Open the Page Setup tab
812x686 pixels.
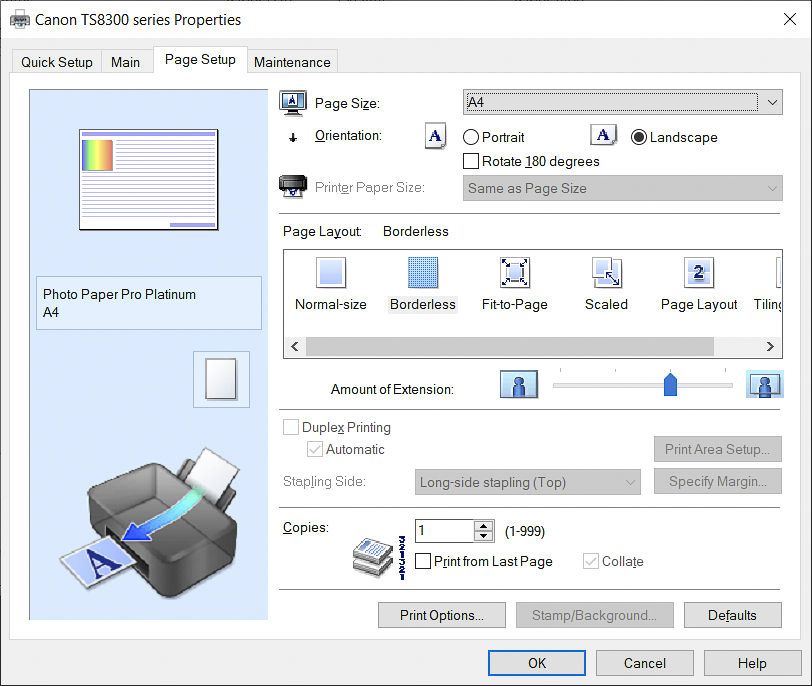tap(200, 60)
